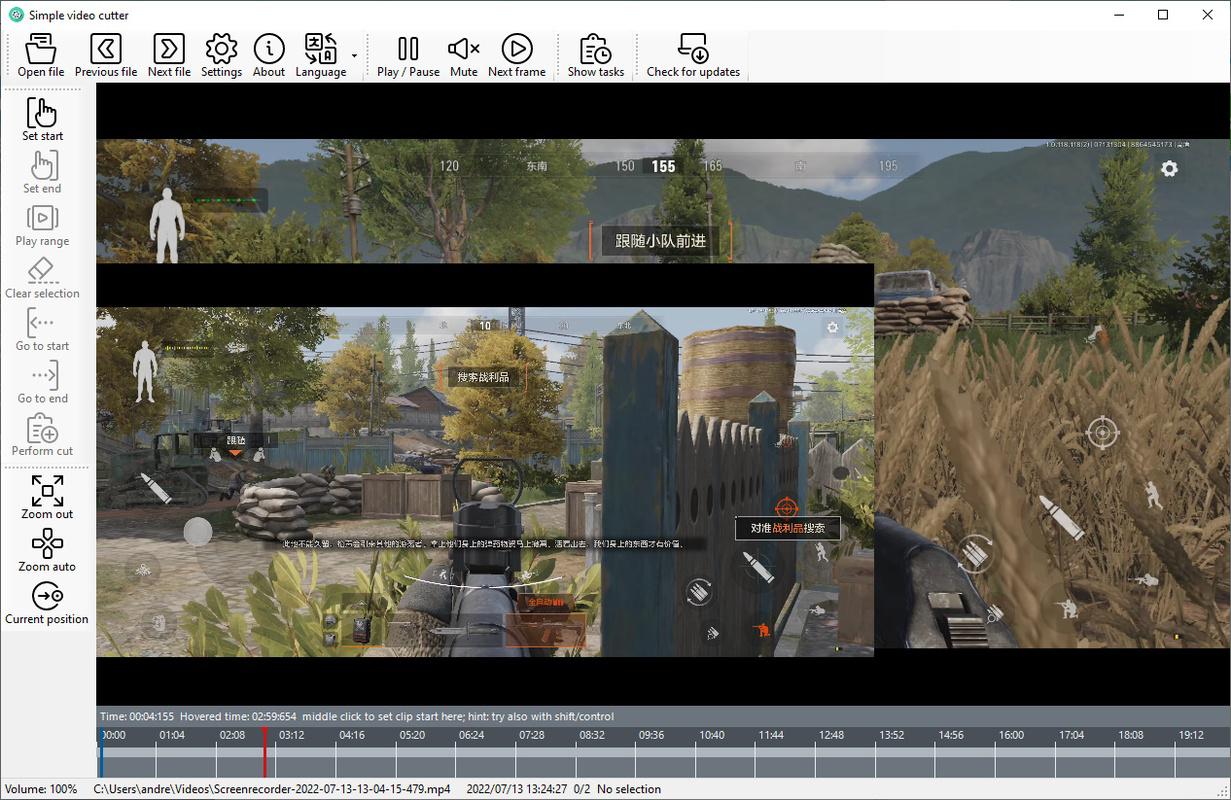
Task: Check for updates
Action: coord(693,55)
